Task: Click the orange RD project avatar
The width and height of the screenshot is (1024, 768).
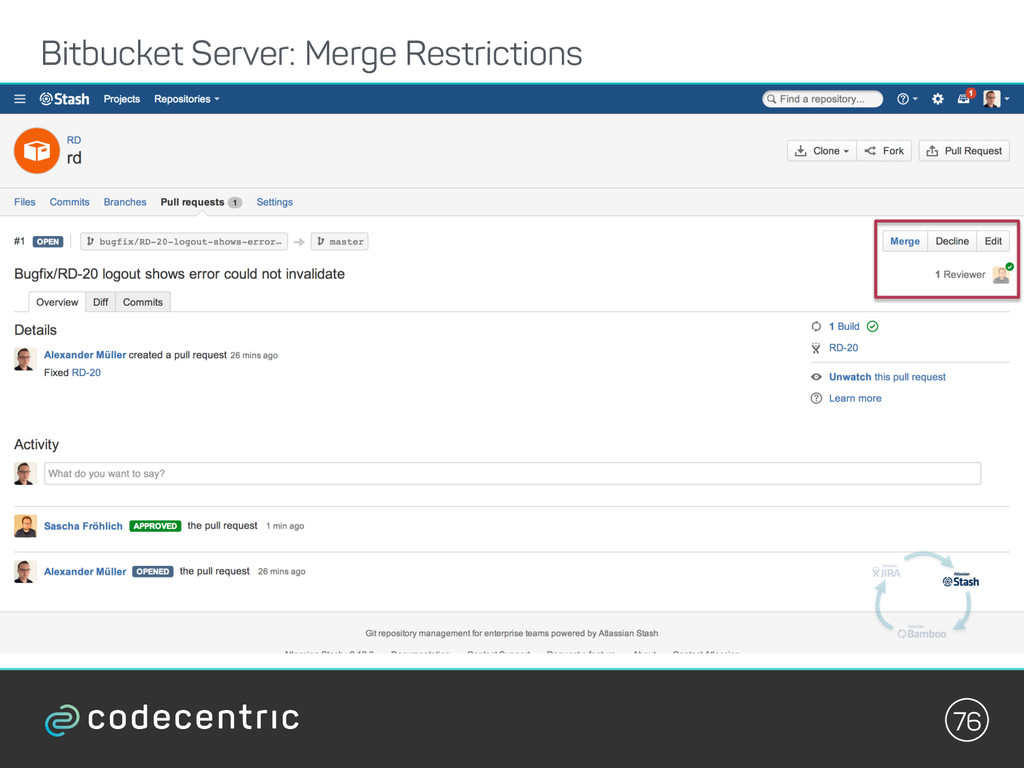Action: (37, 150)
